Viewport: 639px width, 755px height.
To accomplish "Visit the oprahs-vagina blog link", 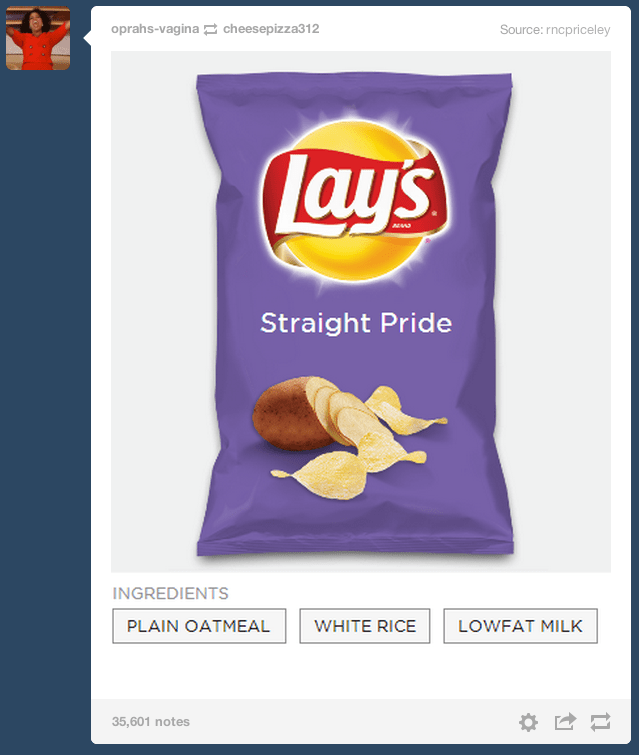I will (155, 29).
